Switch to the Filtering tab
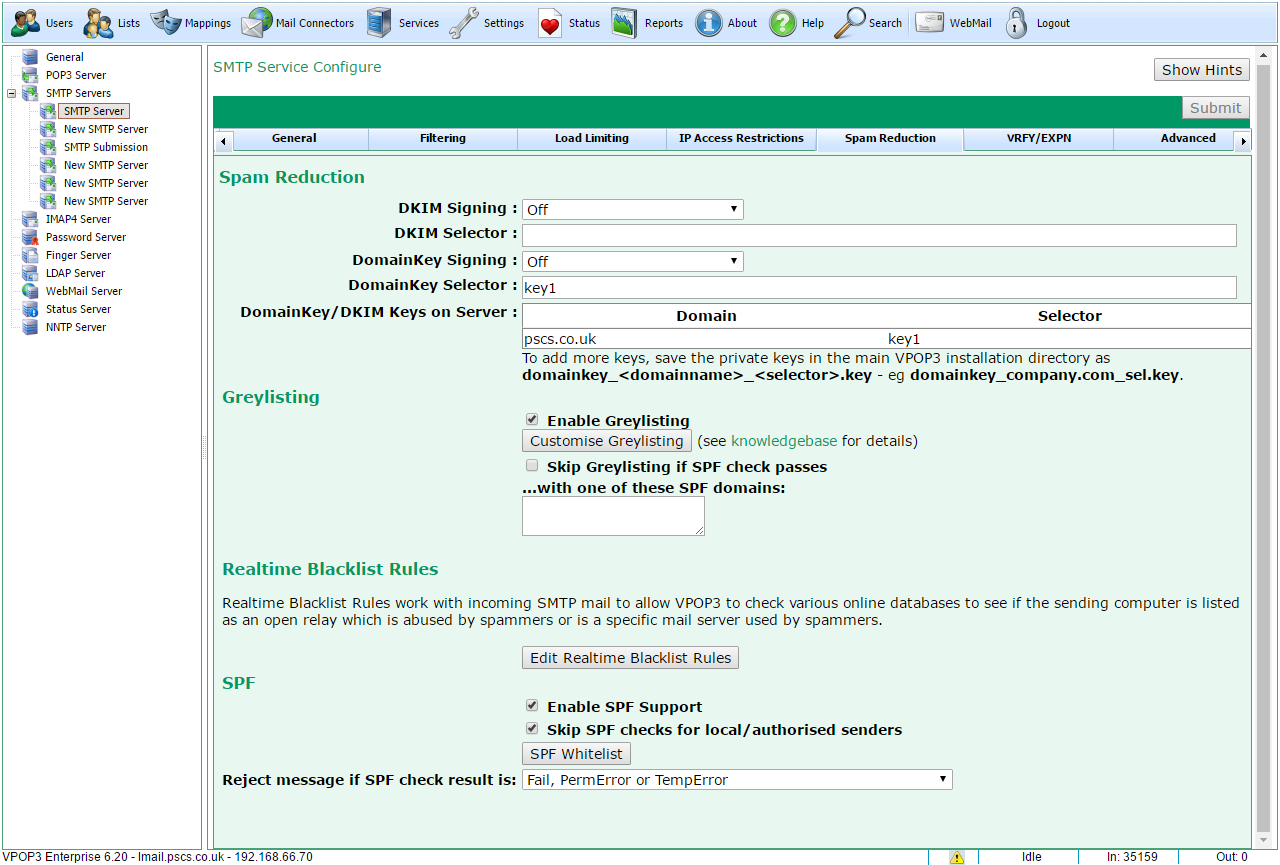This screenshot has width=1280, height=865. click(443, 138)
